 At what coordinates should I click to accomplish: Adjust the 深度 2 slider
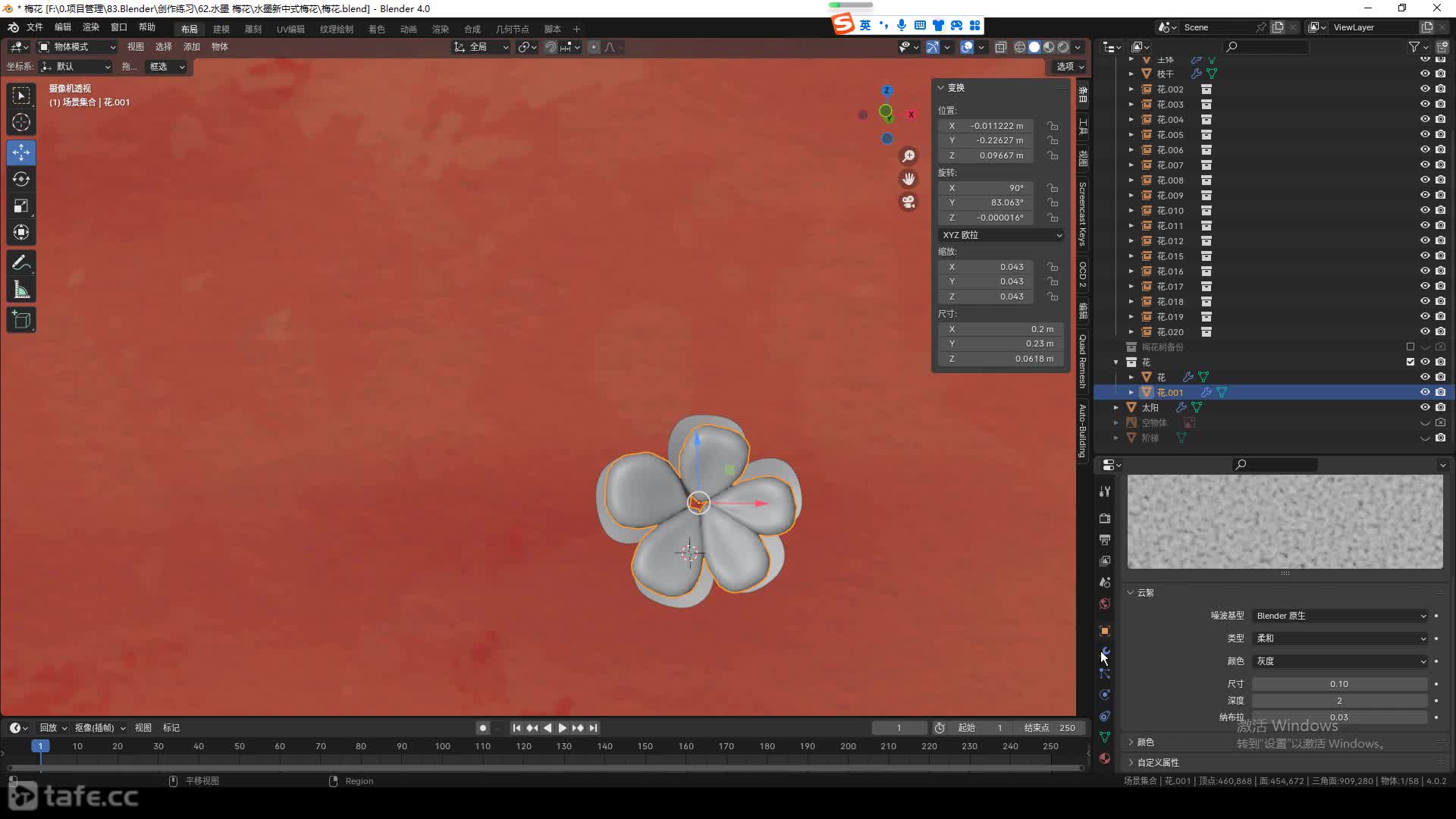[1339, 701]
